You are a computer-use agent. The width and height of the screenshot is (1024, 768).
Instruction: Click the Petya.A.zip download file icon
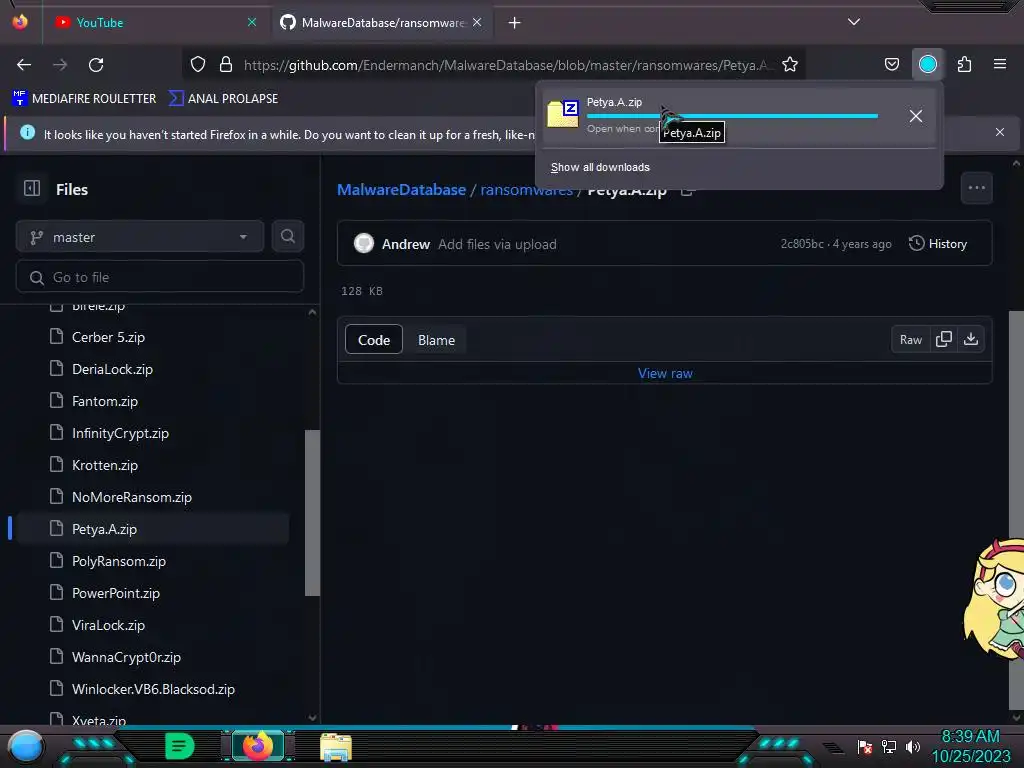click(563, 115)
